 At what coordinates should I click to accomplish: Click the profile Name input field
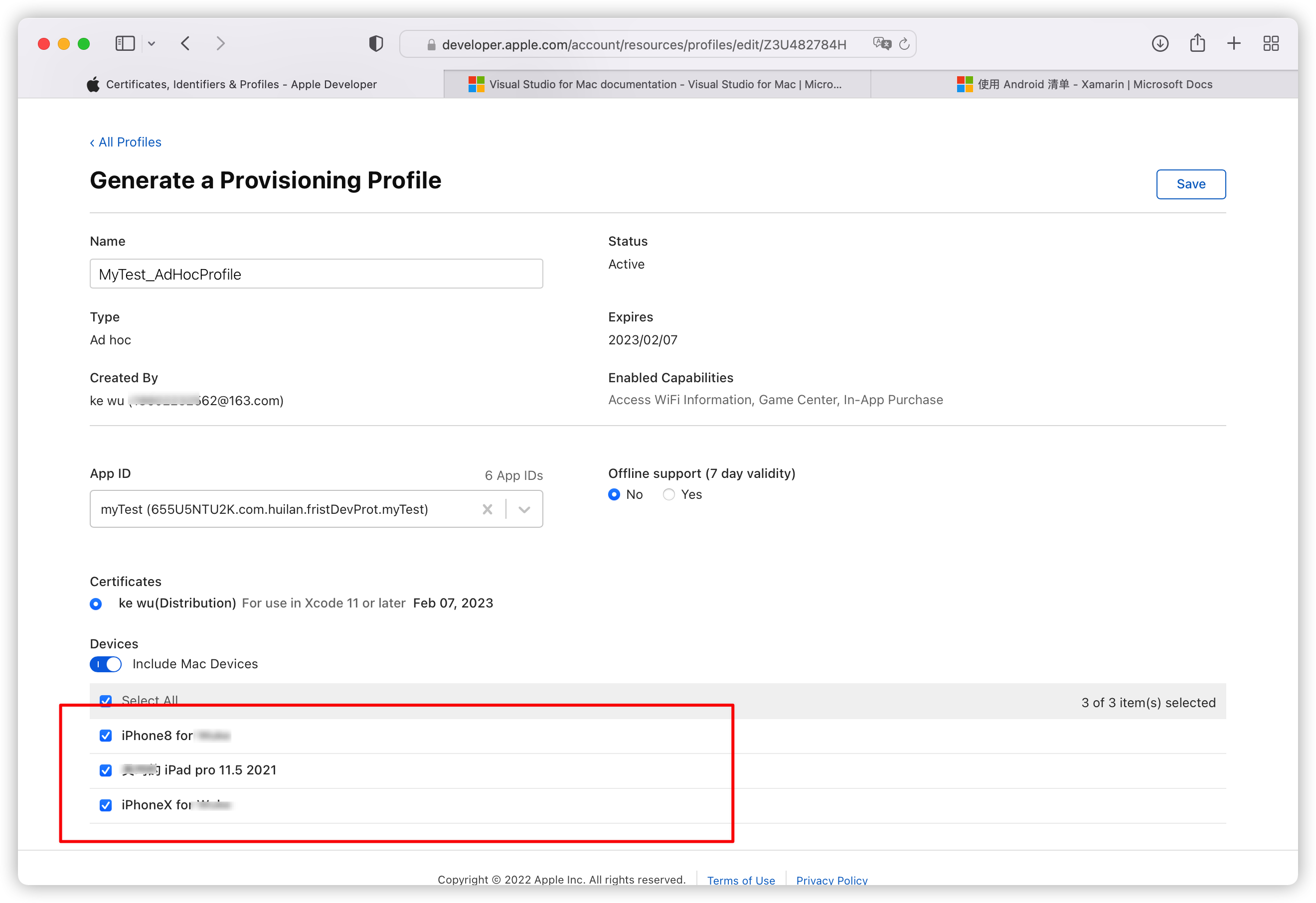pyautogui.click(x=316, y=274)
